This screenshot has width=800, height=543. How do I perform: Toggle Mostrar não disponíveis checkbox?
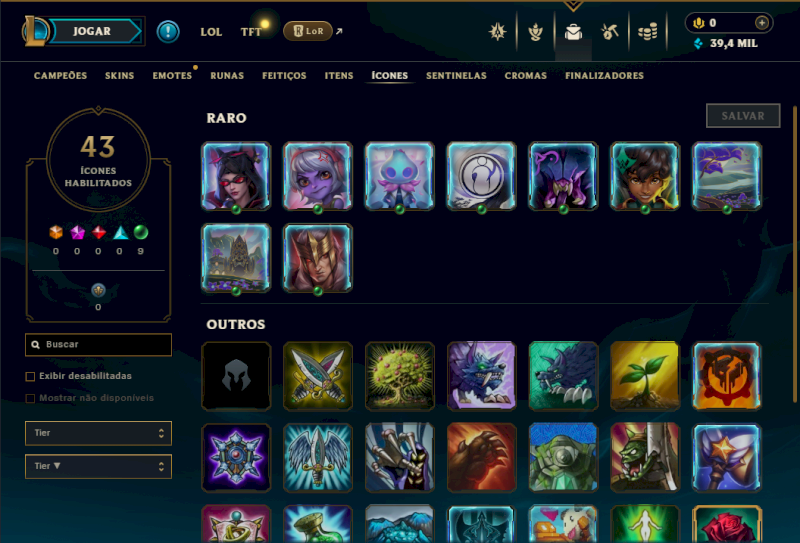click(x=30, y=399)
